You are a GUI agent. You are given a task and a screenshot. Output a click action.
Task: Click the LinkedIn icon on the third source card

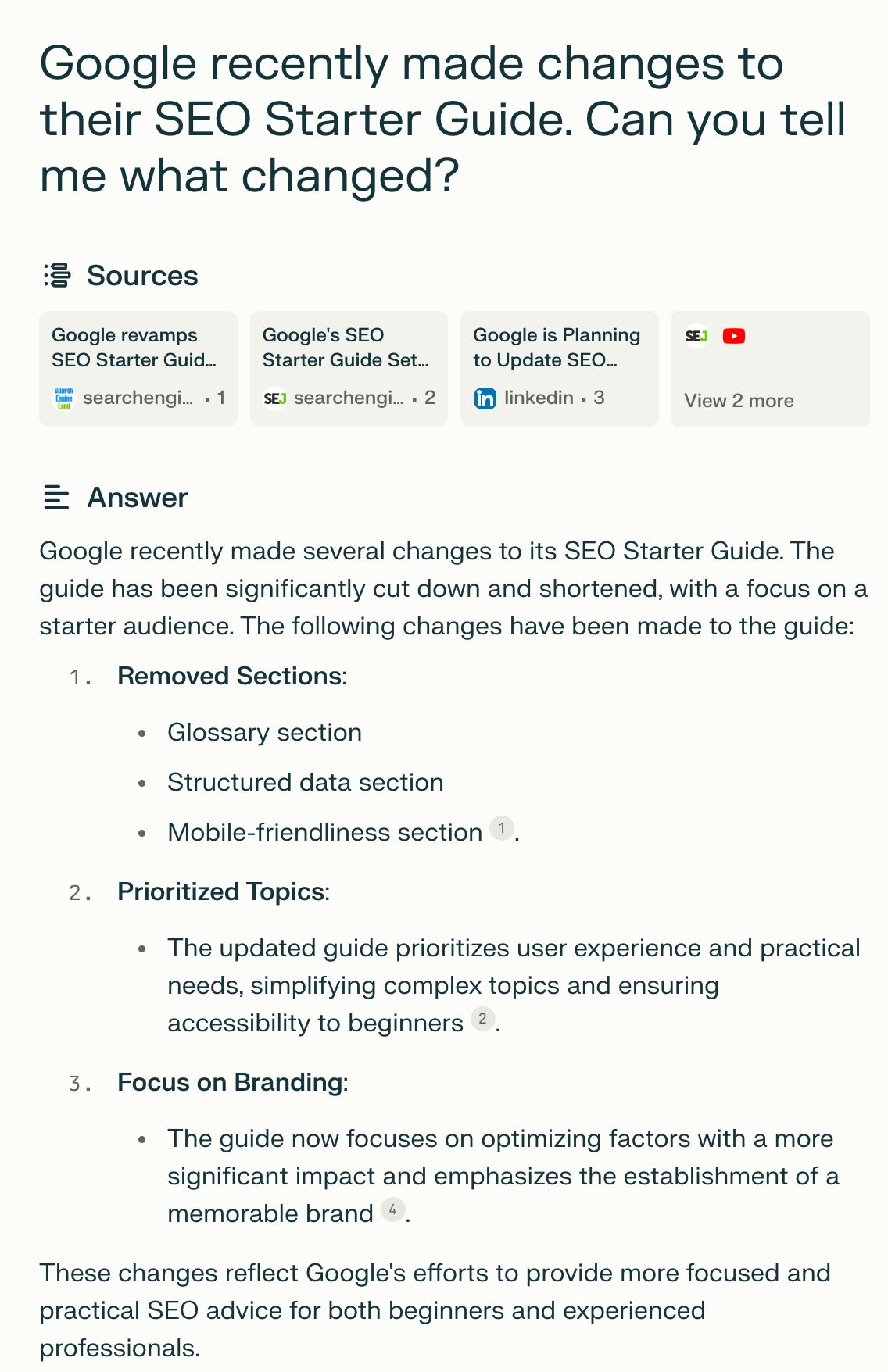[485, 398]
